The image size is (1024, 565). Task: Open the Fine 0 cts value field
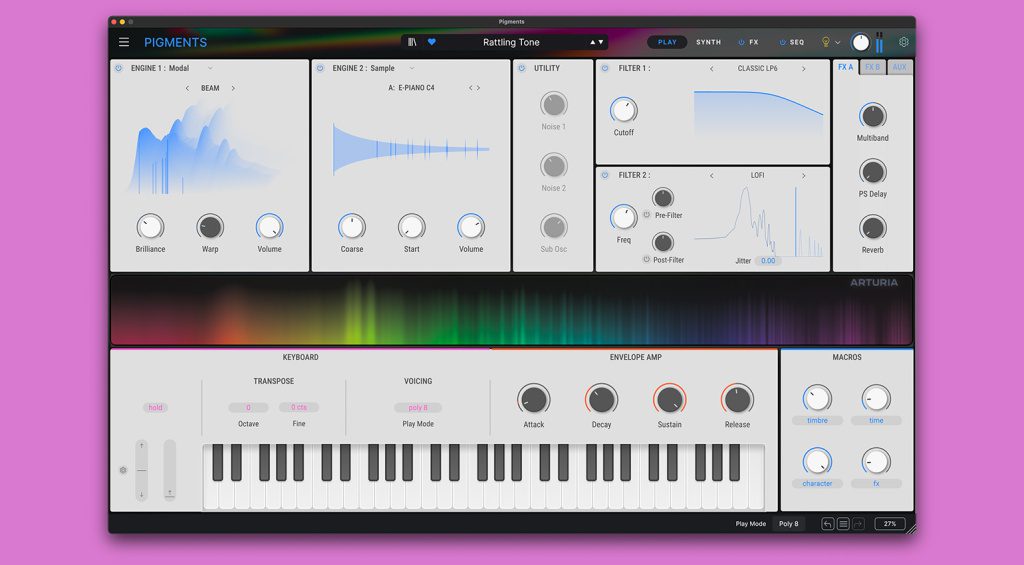(x=298, y=408)
